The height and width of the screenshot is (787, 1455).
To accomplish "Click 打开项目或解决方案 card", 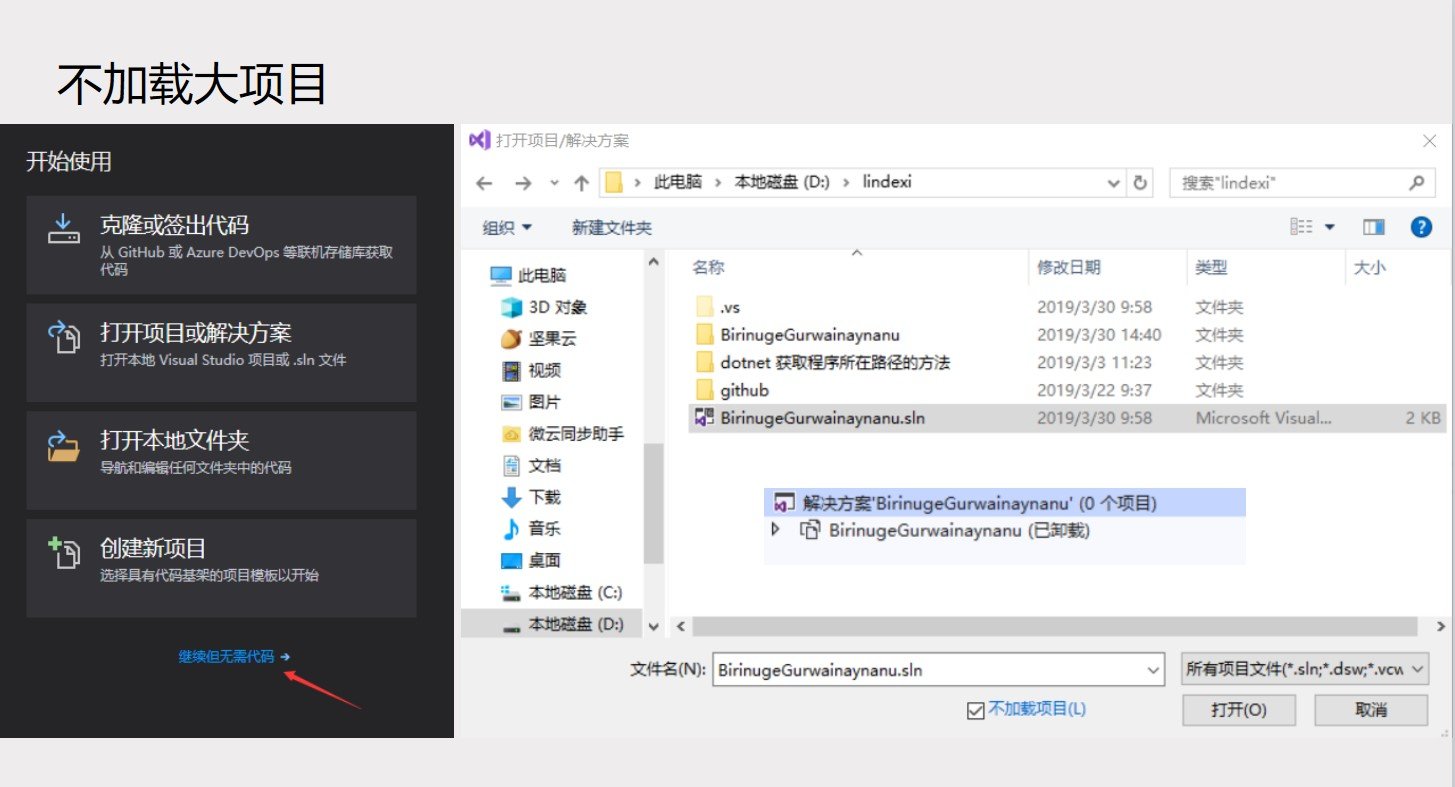I will click(x=221, y=353).
